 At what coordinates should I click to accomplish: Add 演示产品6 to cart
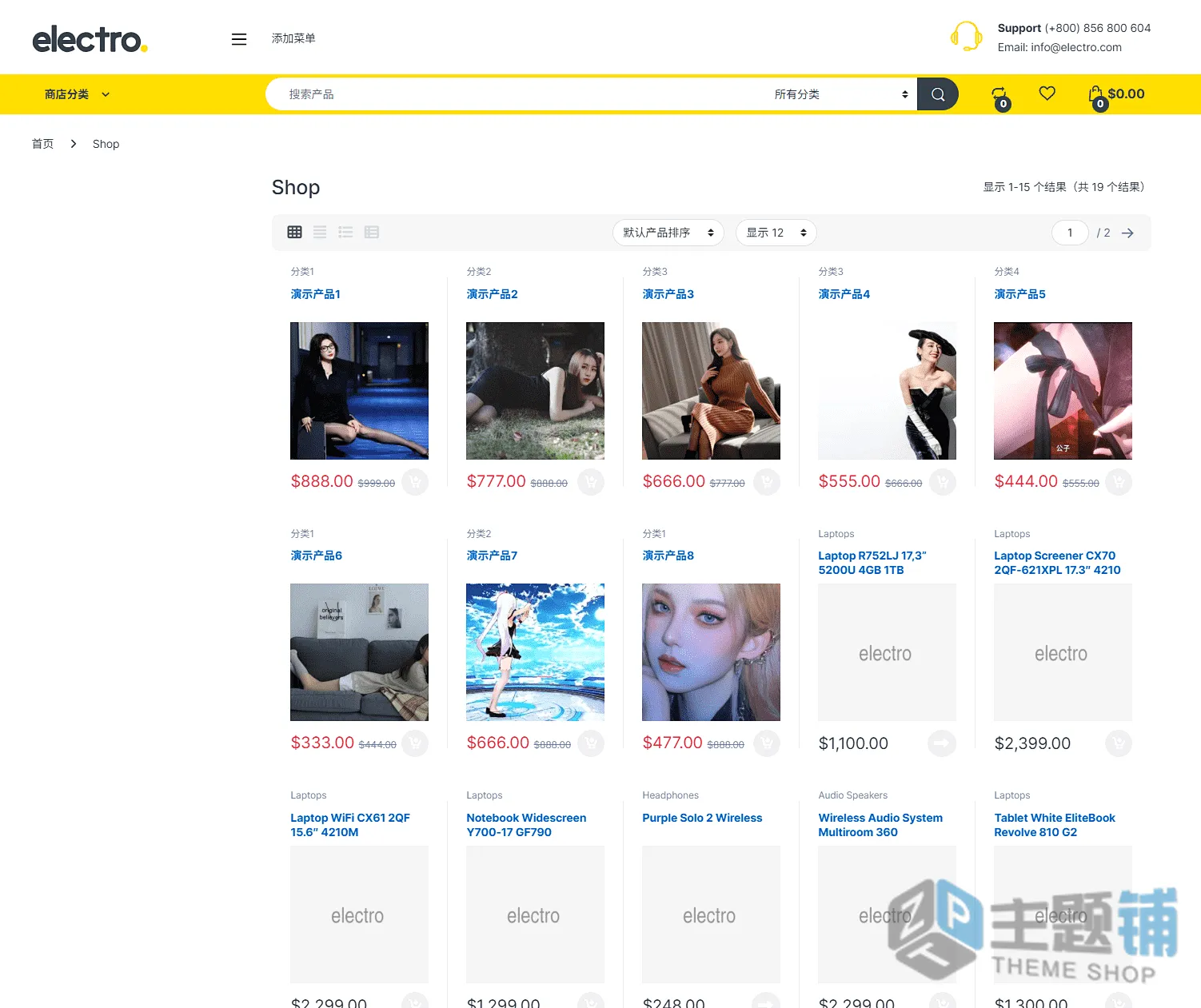point(415,743)
